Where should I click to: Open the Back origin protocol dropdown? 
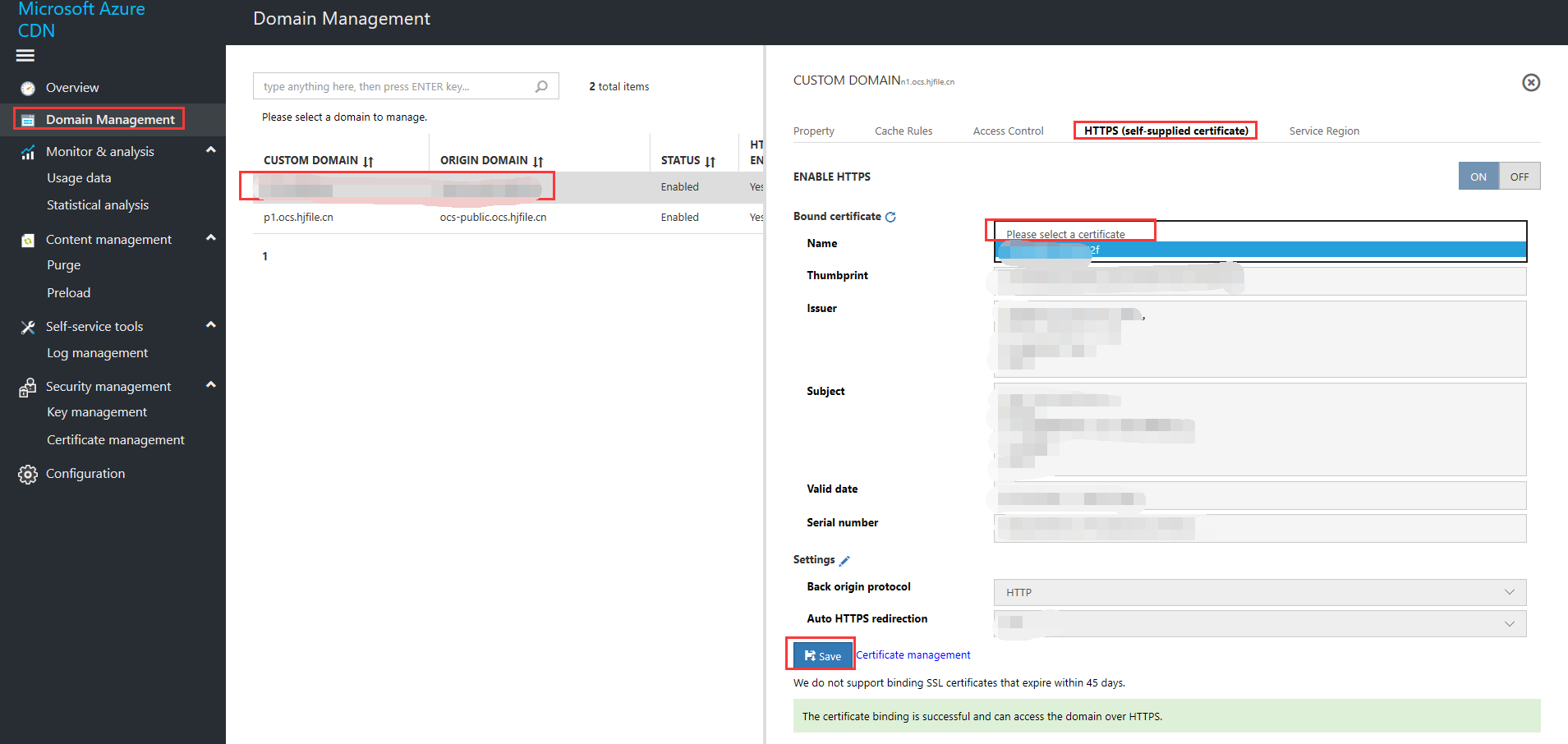click(1260, 592)
